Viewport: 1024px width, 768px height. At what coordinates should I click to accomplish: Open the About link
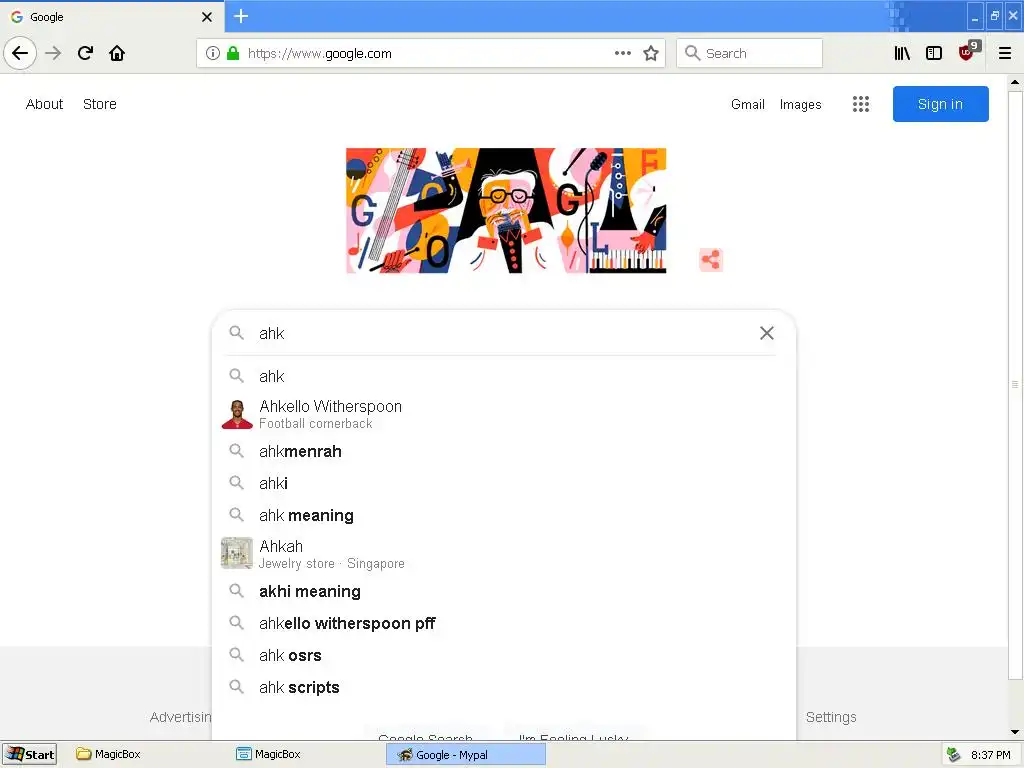(x=44, y=104)
